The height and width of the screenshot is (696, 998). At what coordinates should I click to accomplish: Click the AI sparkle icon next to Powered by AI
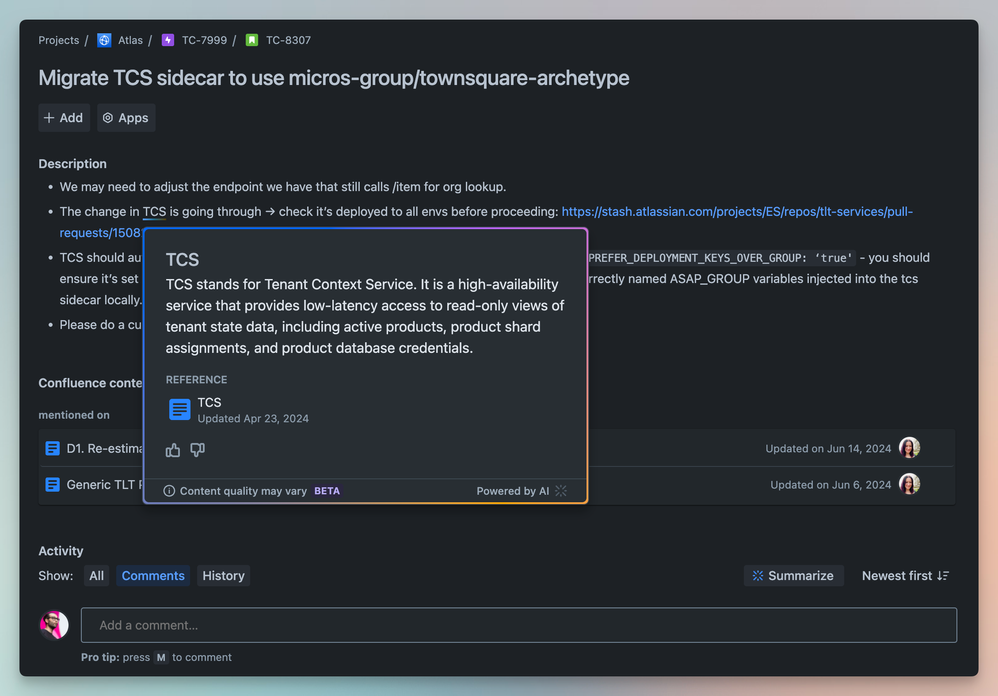click(x=561, y=491)
